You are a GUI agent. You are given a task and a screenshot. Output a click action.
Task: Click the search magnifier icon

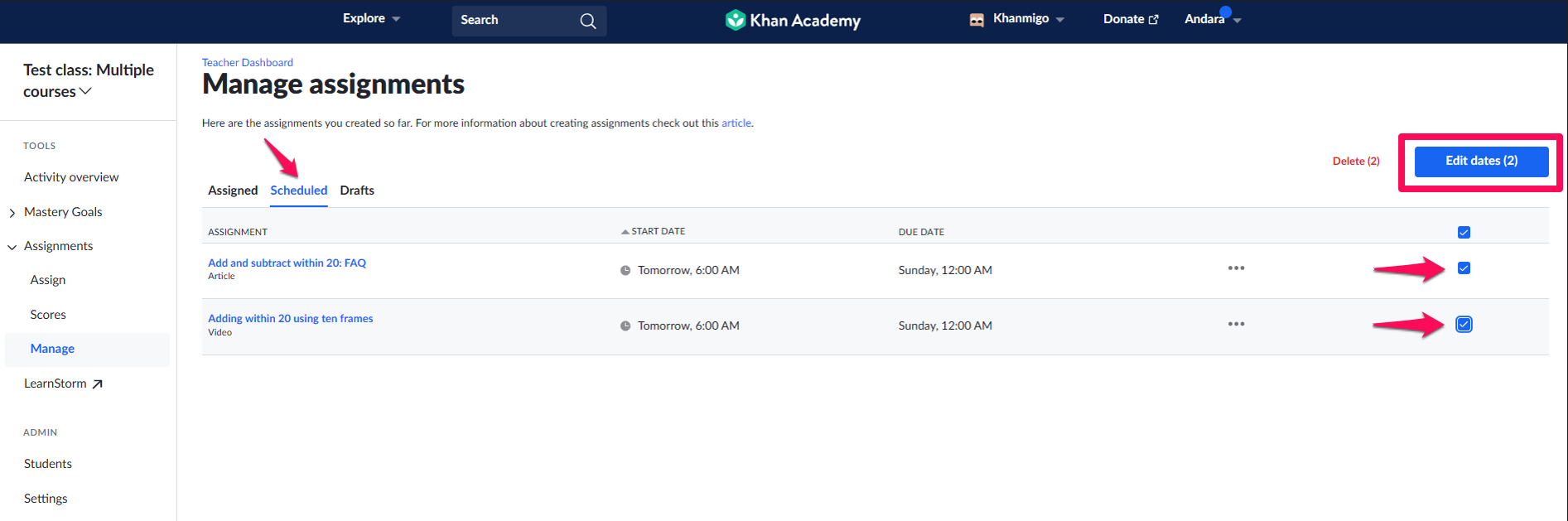click(x=587, y=21)
